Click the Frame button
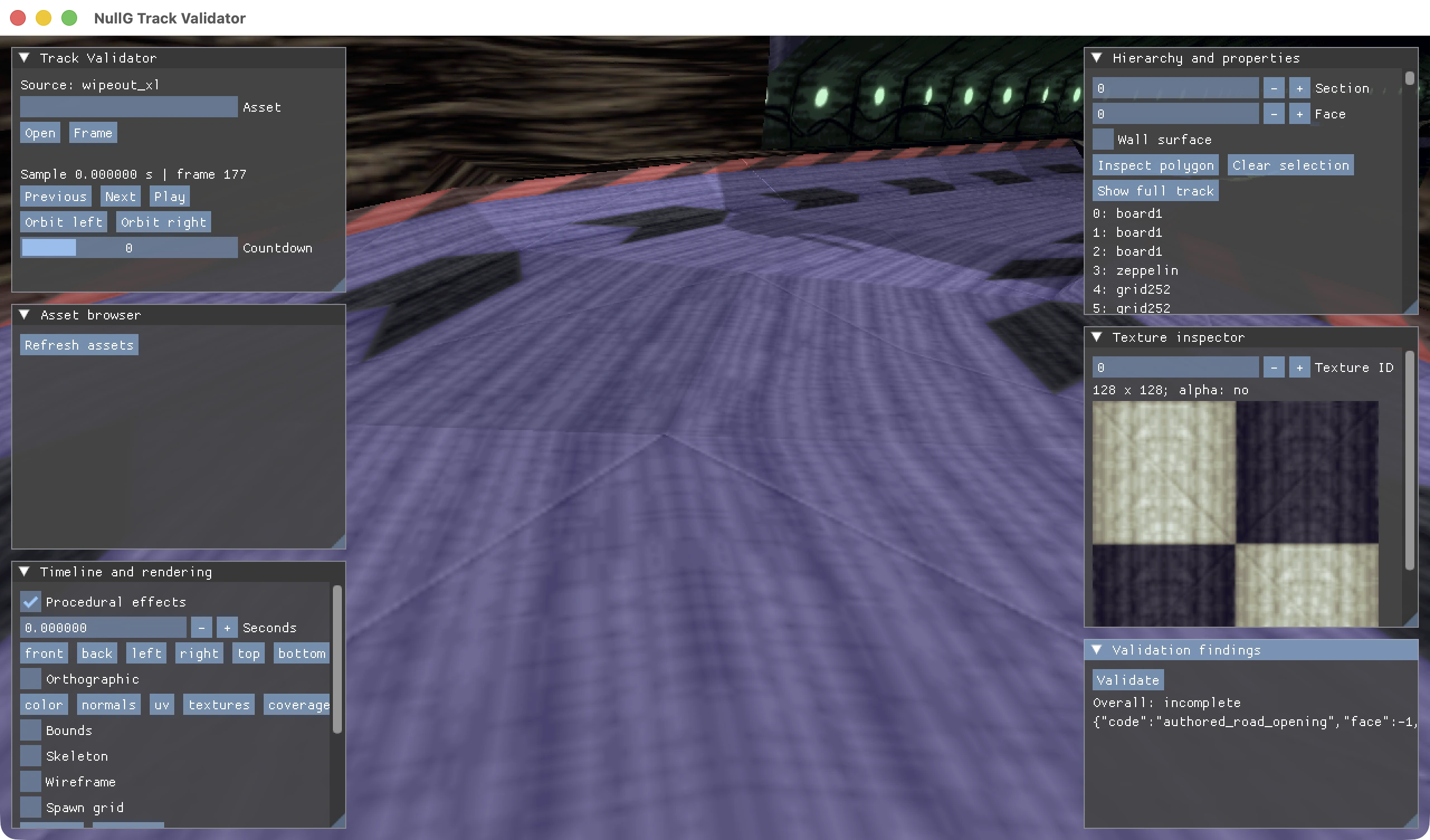The width and height of the screenshot is (1430, 840). [93, 133]
